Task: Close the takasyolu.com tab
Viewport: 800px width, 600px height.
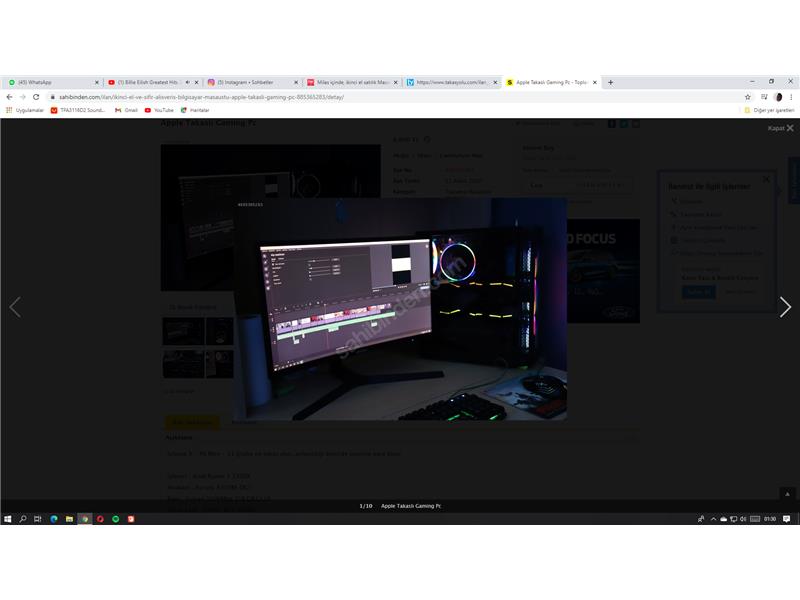Action: 495,82
